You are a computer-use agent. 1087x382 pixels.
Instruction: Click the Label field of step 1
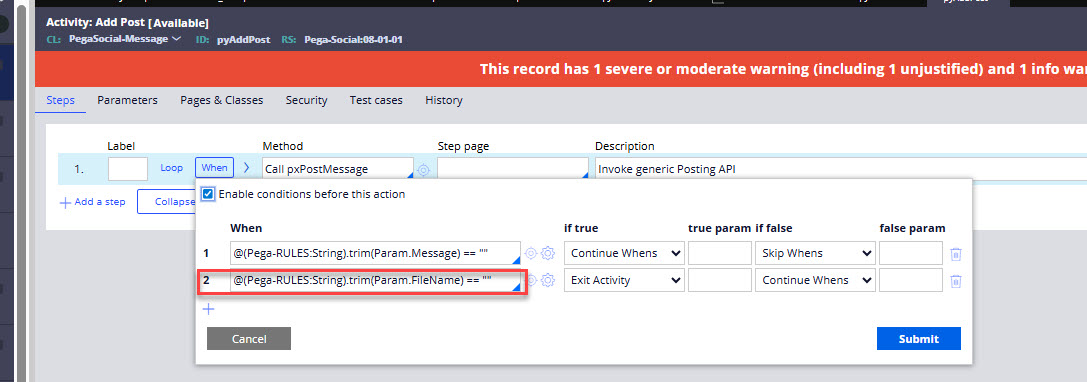click(x=128, y=169)
